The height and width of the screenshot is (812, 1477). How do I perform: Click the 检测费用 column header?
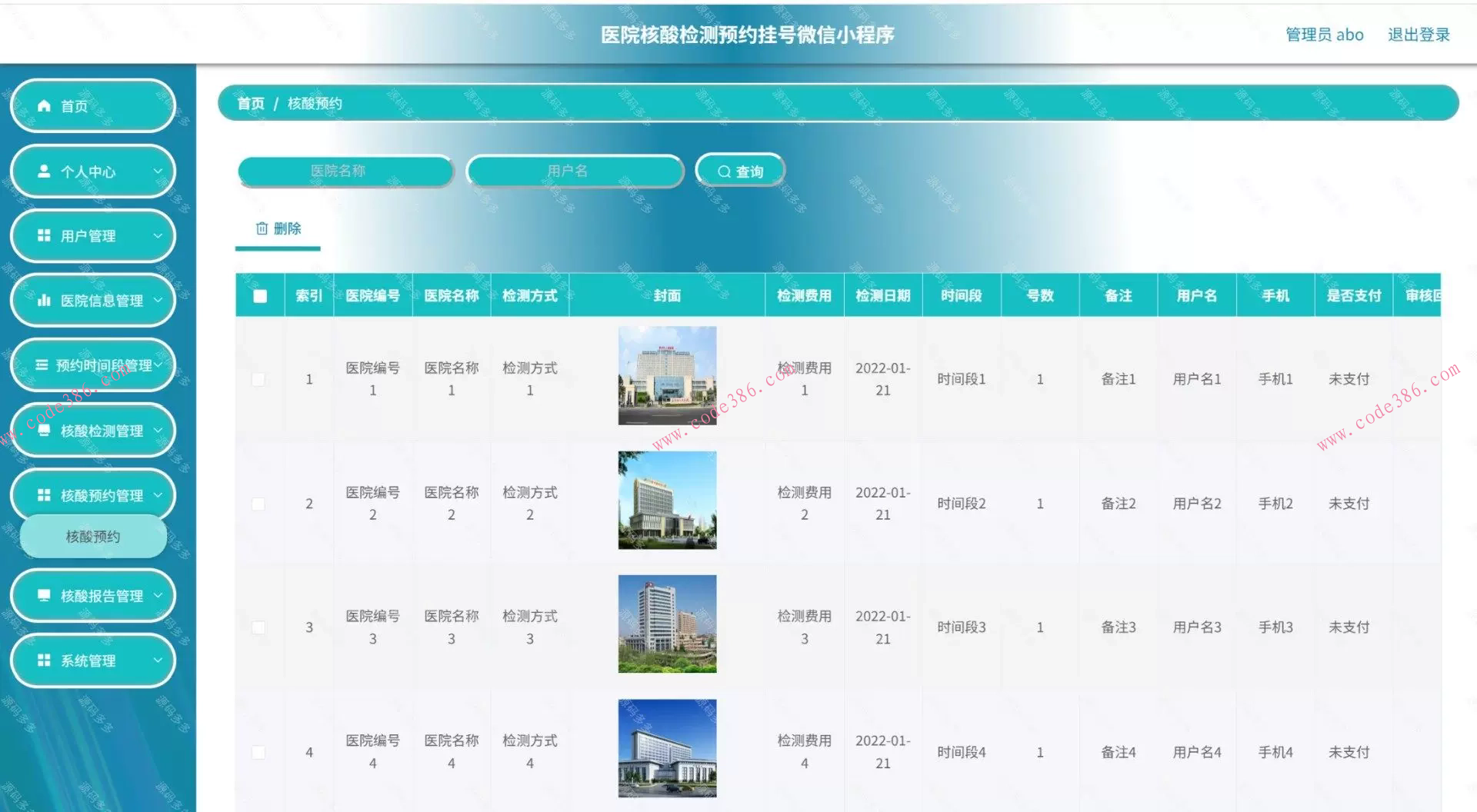pyautogui.click(x=804, y=295)
